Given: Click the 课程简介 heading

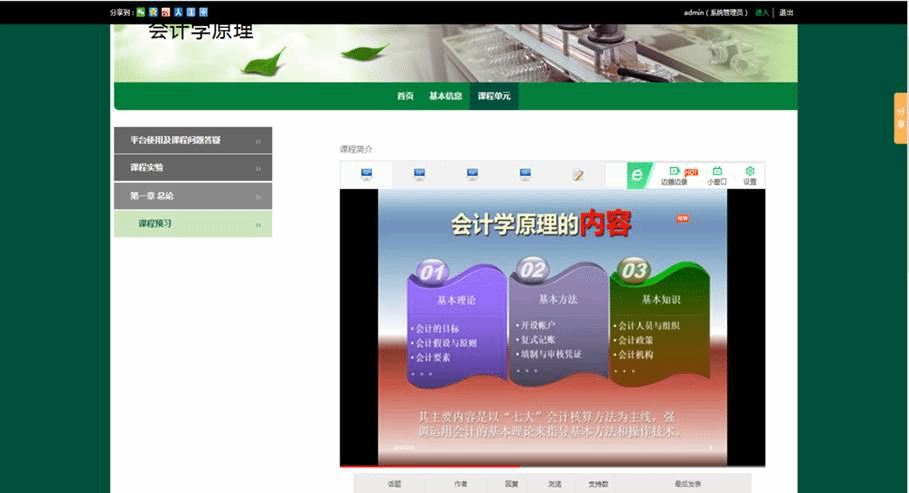Looking at the screenshot, I should point(356,149).
